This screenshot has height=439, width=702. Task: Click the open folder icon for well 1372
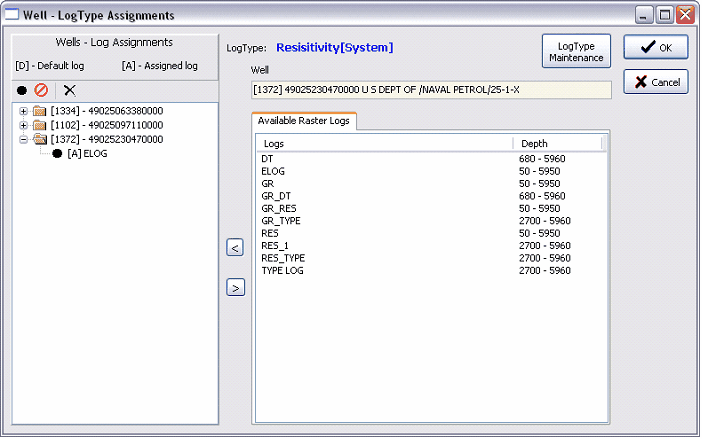tap(39, 139)
